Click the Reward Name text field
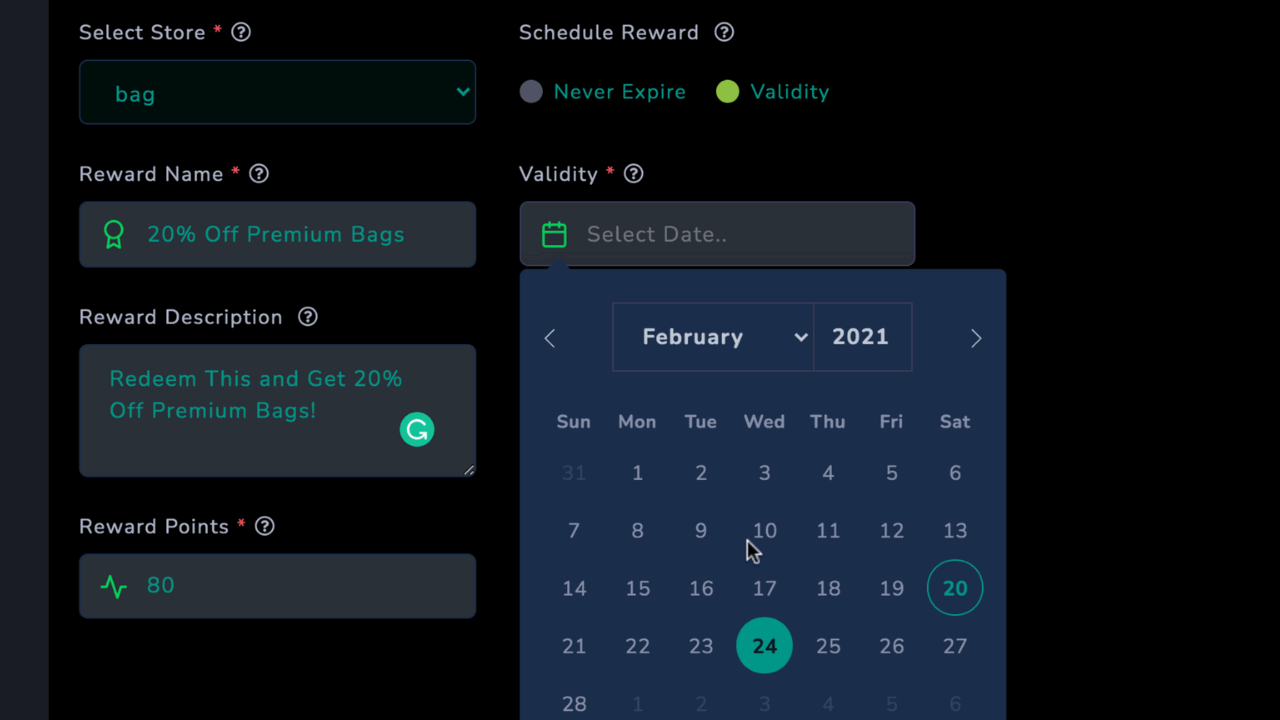This screenshot has height=720, width=1280. pos(277,234)
